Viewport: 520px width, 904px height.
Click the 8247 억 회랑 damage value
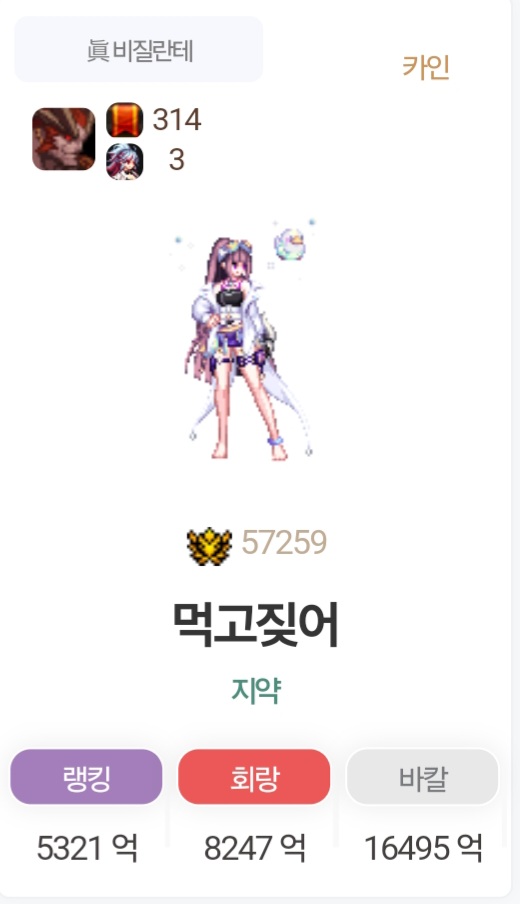(x=255, y=848)
